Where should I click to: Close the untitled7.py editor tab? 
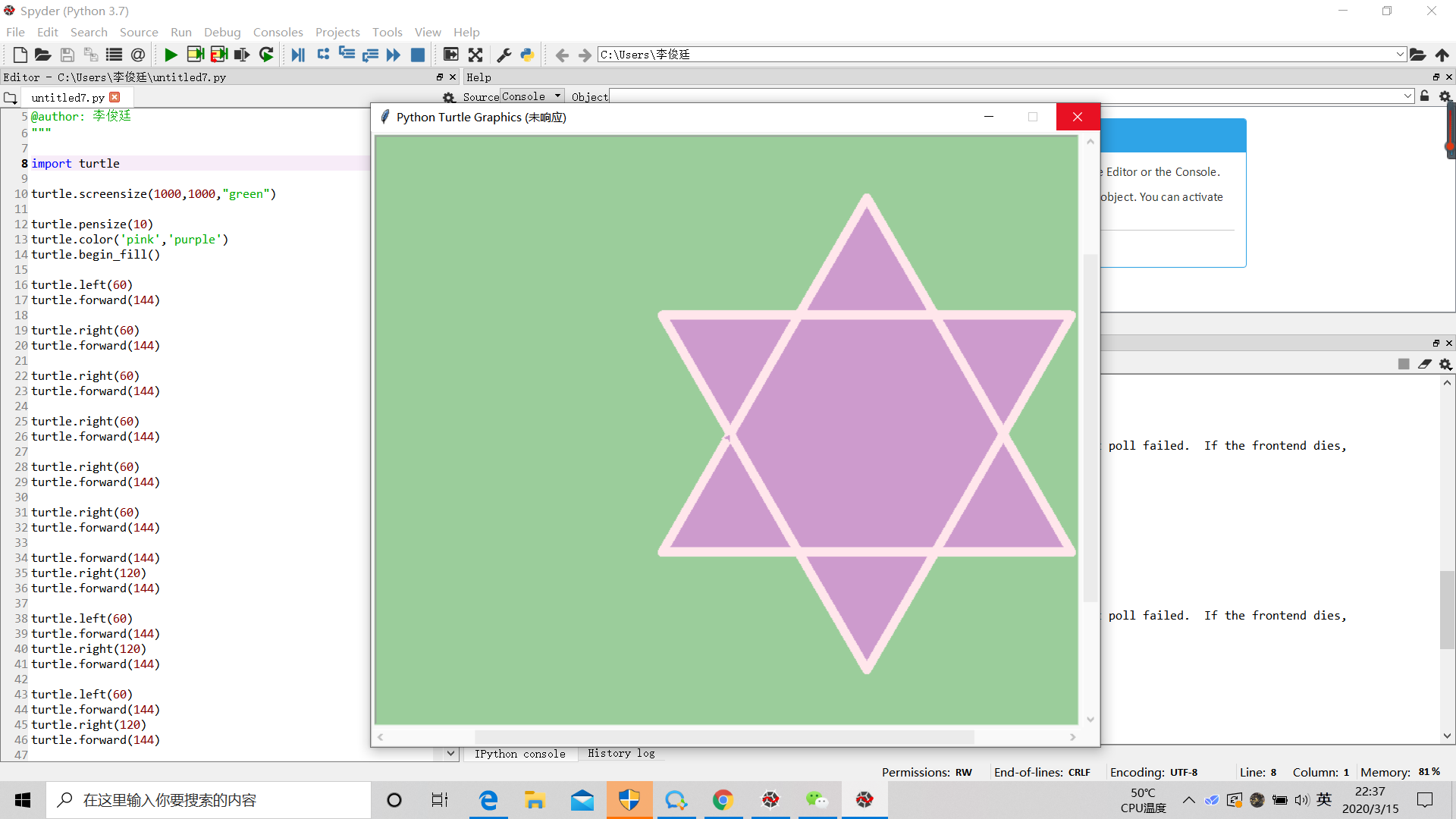[x=115, y=97]
